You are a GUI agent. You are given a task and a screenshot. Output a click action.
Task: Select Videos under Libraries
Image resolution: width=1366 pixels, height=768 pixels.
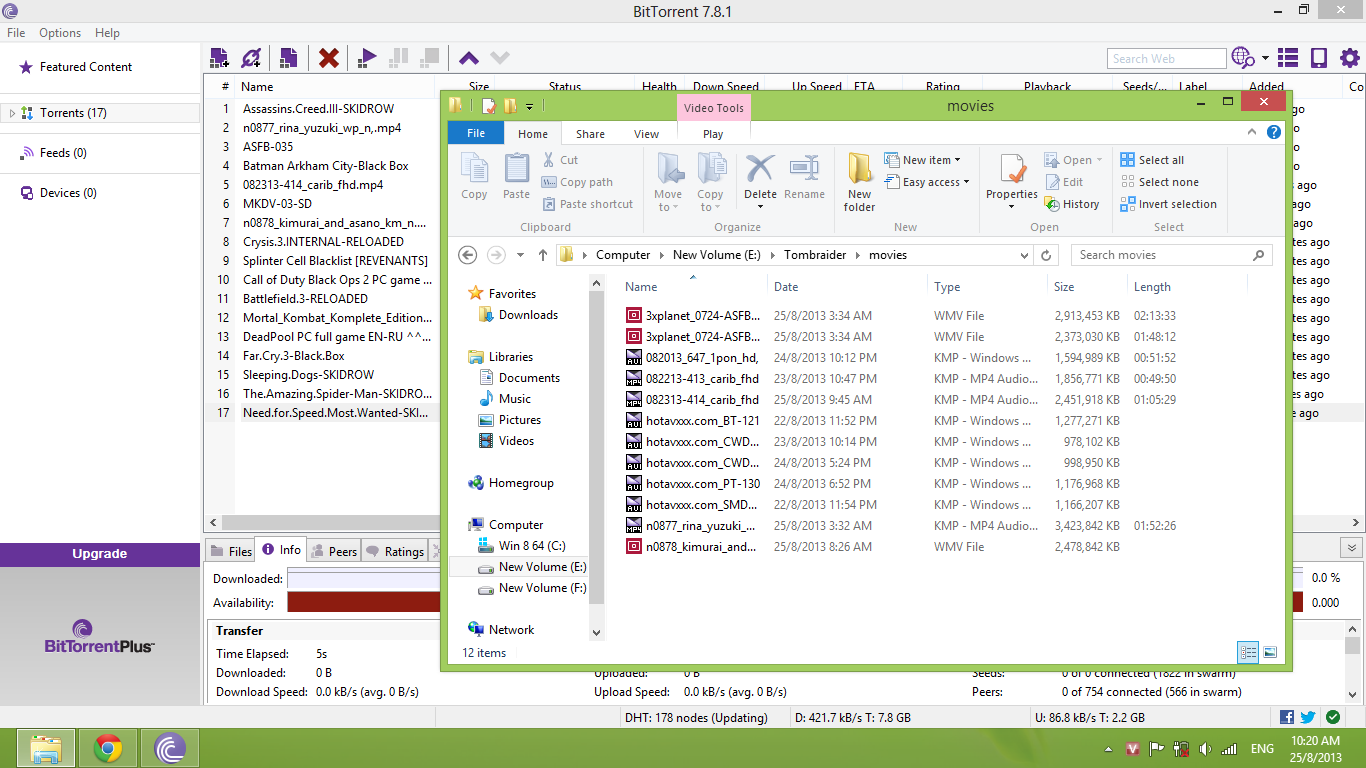pos(506,441)
